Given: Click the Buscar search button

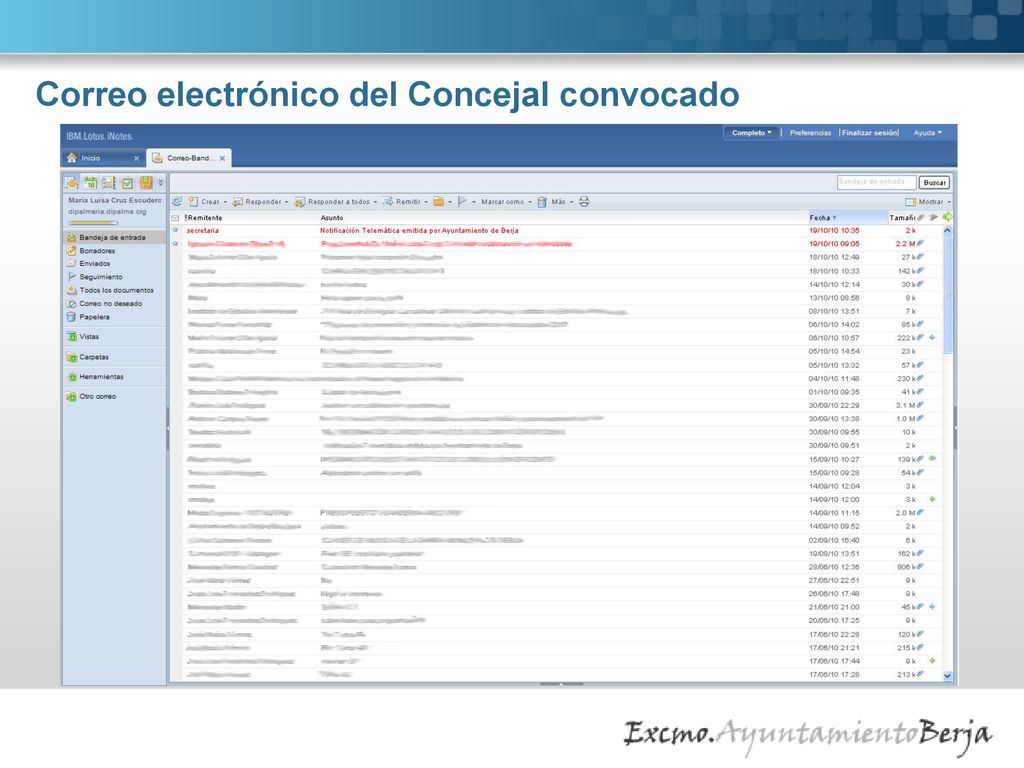Looking at the screenshot, I should (x=935, y=183).
